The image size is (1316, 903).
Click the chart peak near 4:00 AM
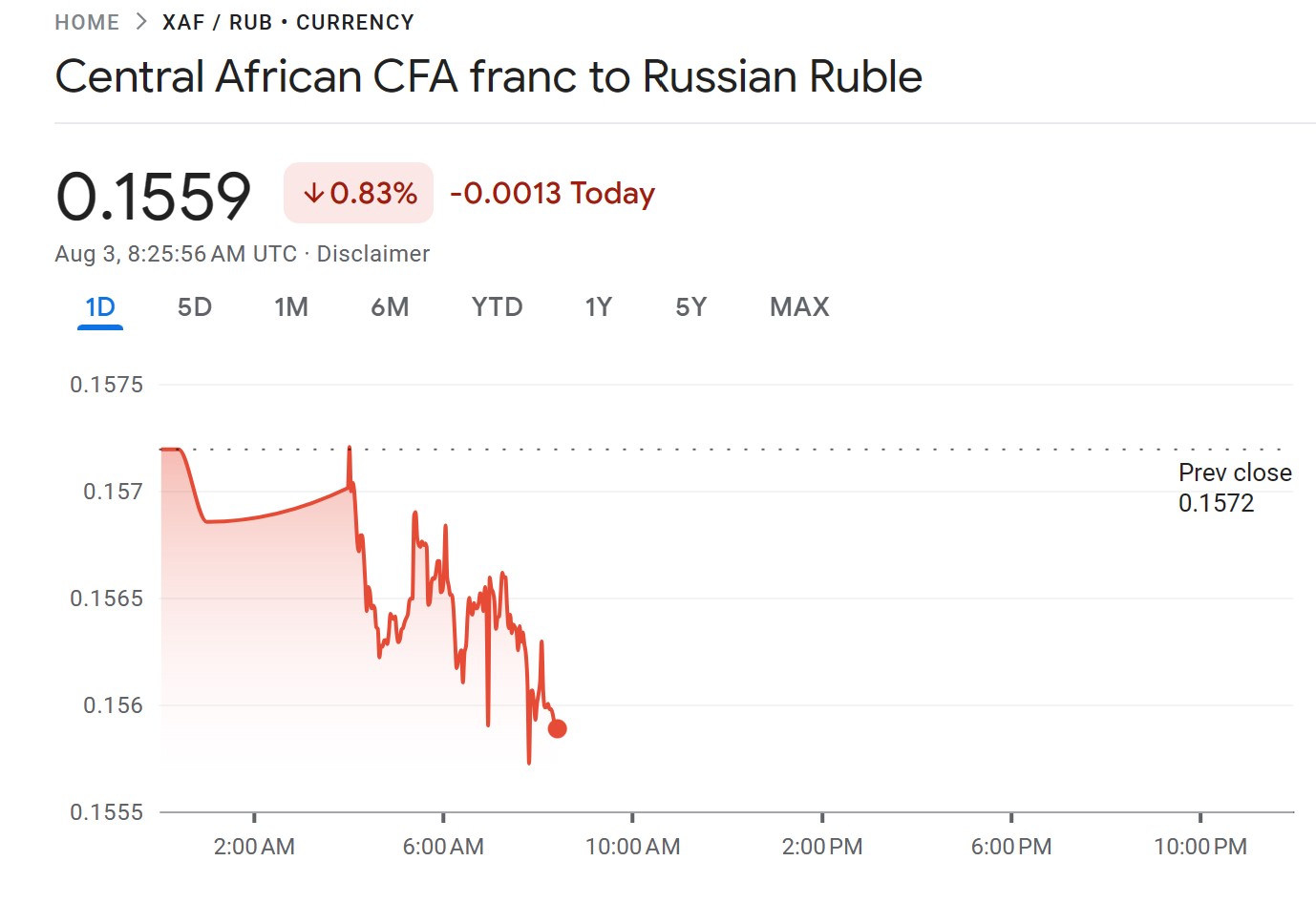[x=350, y=448]
